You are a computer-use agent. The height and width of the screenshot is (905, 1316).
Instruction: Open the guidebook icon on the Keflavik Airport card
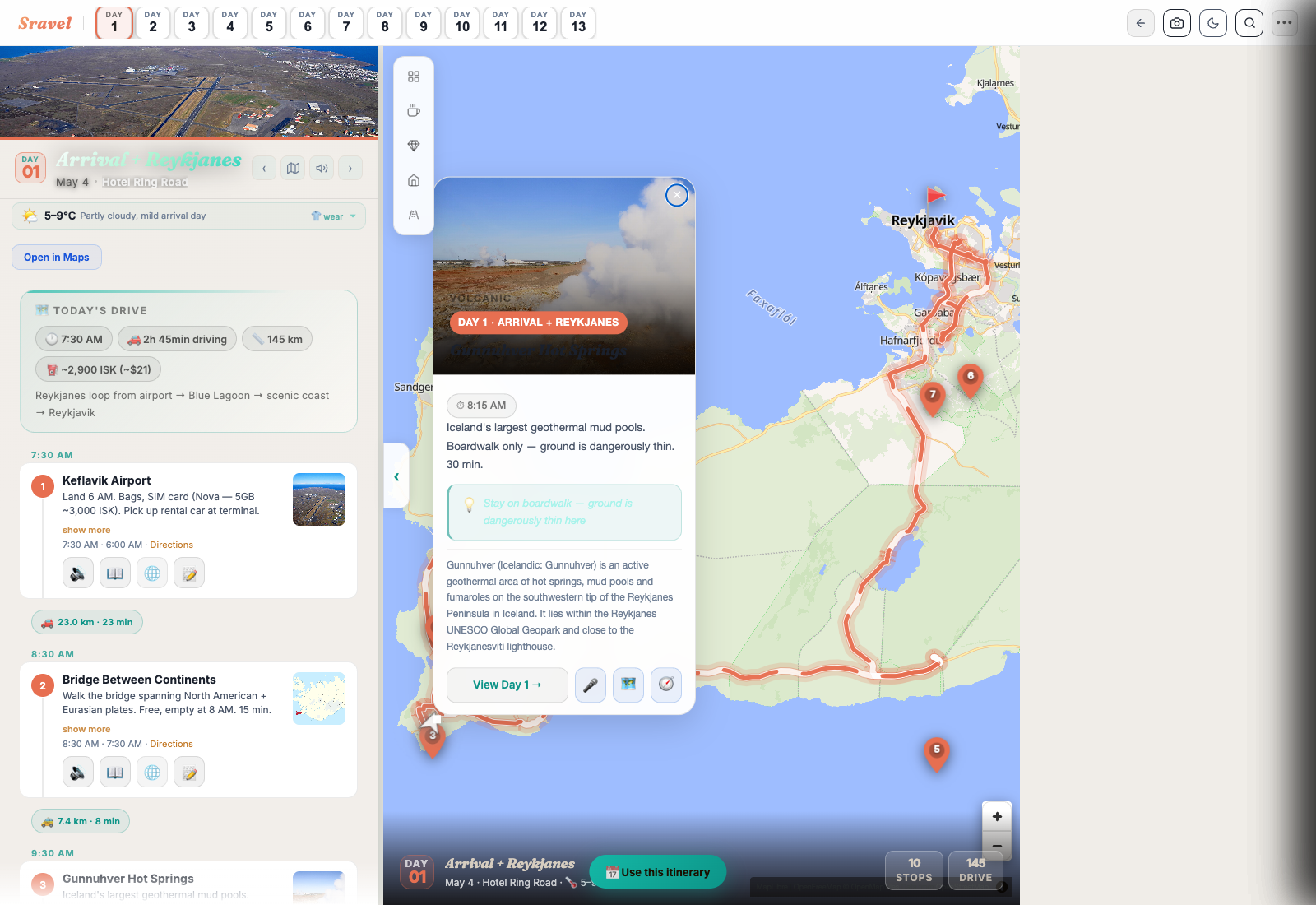coord(115,573)
